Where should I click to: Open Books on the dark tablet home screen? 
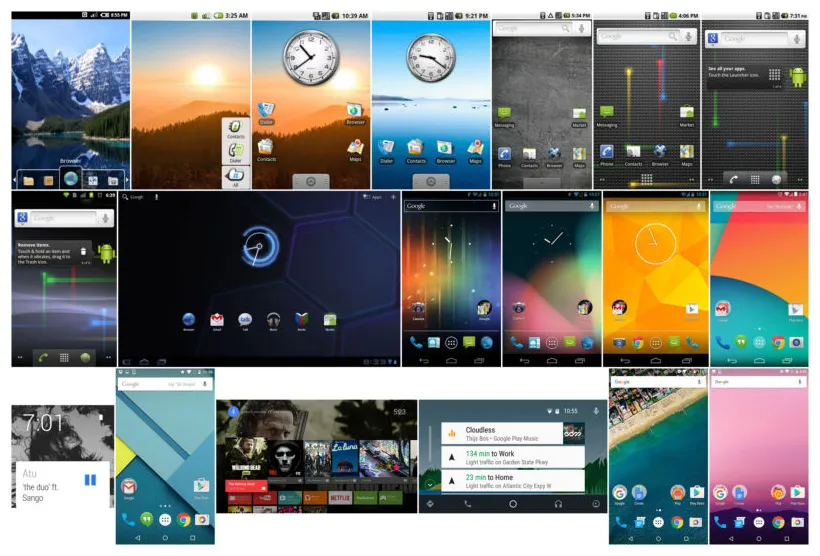pos(301,320)
